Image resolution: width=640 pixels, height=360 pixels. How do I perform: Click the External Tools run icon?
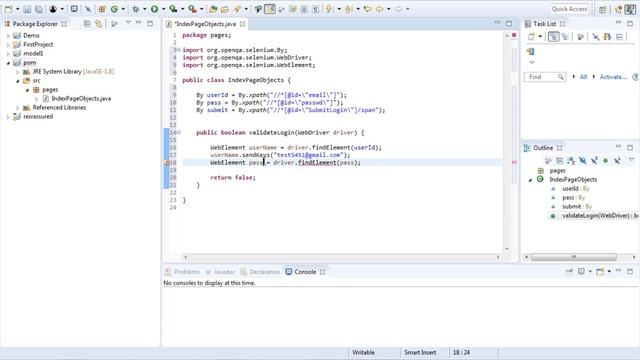tap(192, 9)
